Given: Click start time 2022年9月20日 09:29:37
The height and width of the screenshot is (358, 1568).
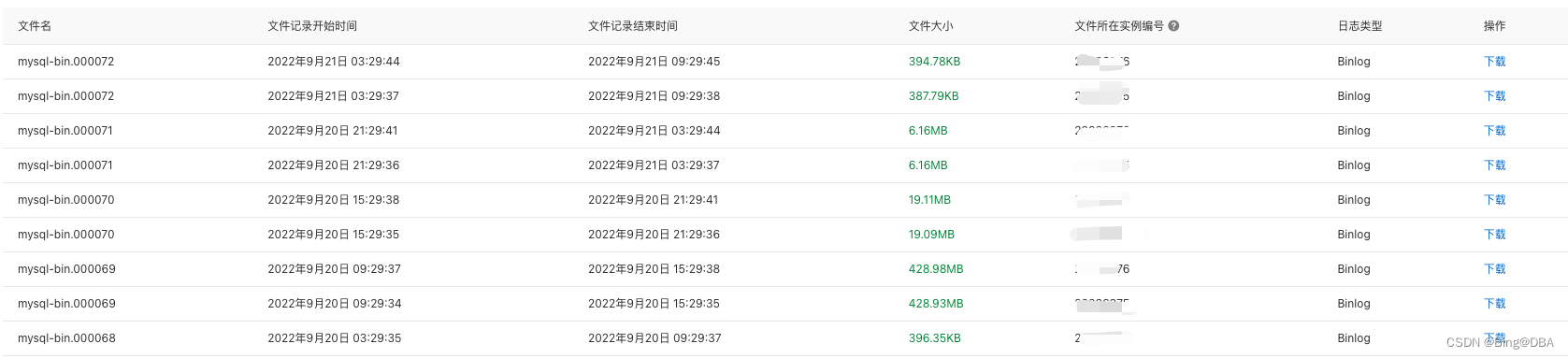Looking at the screenshot, I should pyautogui.click(x=334, y=269).
